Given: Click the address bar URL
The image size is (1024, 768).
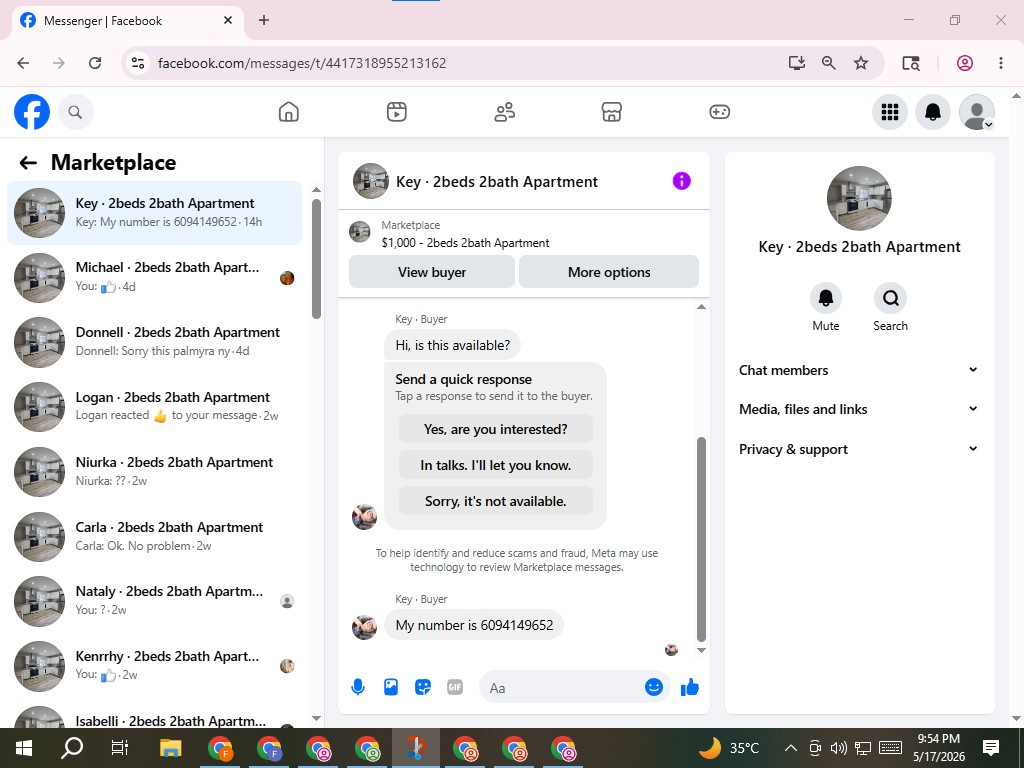Looking at the screenshot, I should pos(302,63).
